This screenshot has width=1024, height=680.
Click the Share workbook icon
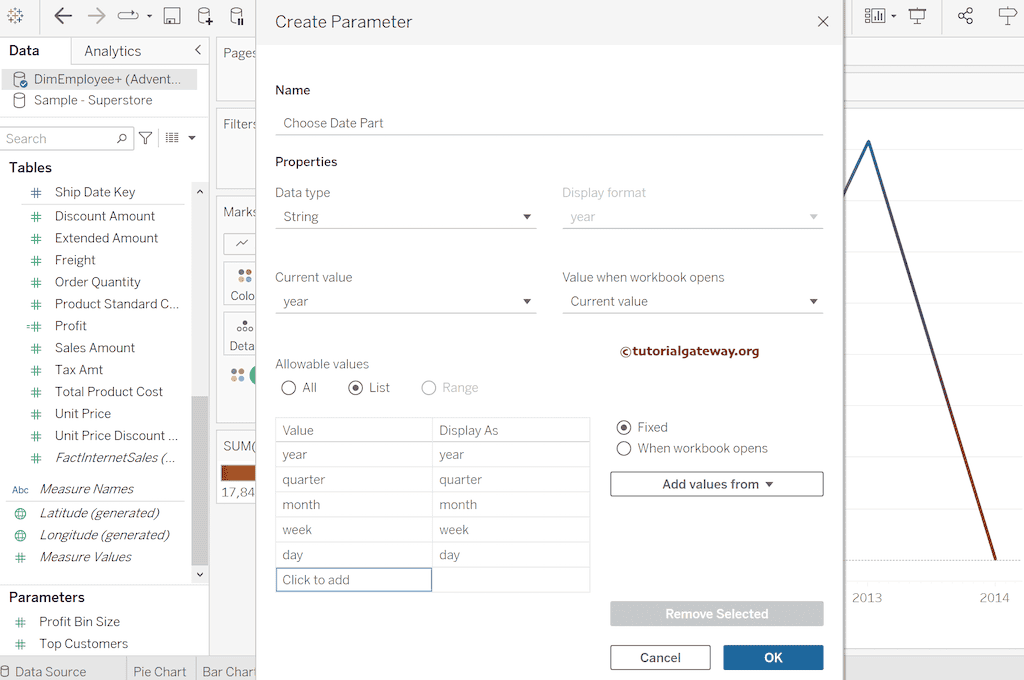965,16
